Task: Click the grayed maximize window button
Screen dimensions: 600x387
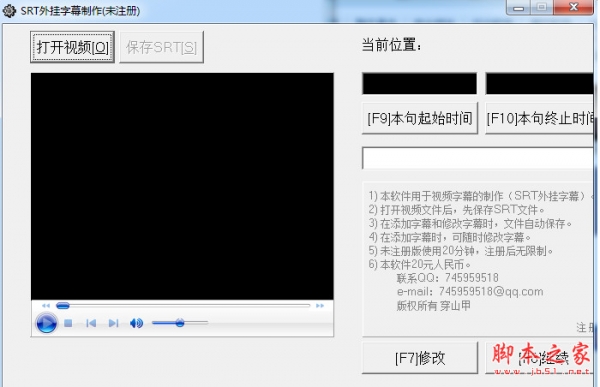Action: [541, 7]
